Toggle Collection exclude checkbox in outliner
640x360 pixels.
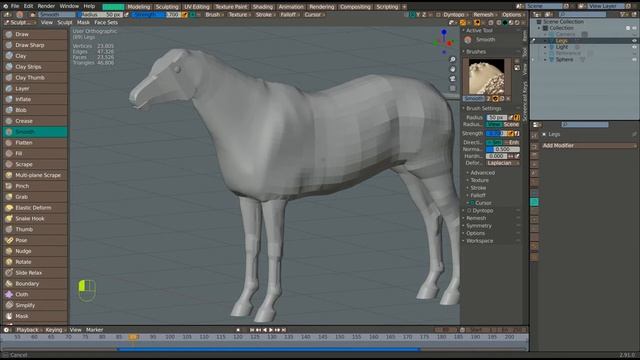tap(628, 28)
